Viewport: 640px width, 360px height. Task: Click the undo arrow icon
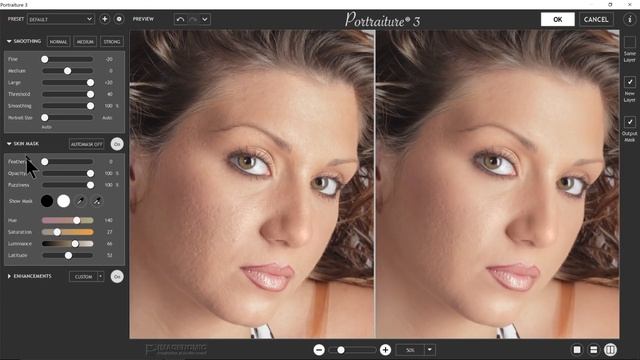pyautogui.click(x=180, y=19)
